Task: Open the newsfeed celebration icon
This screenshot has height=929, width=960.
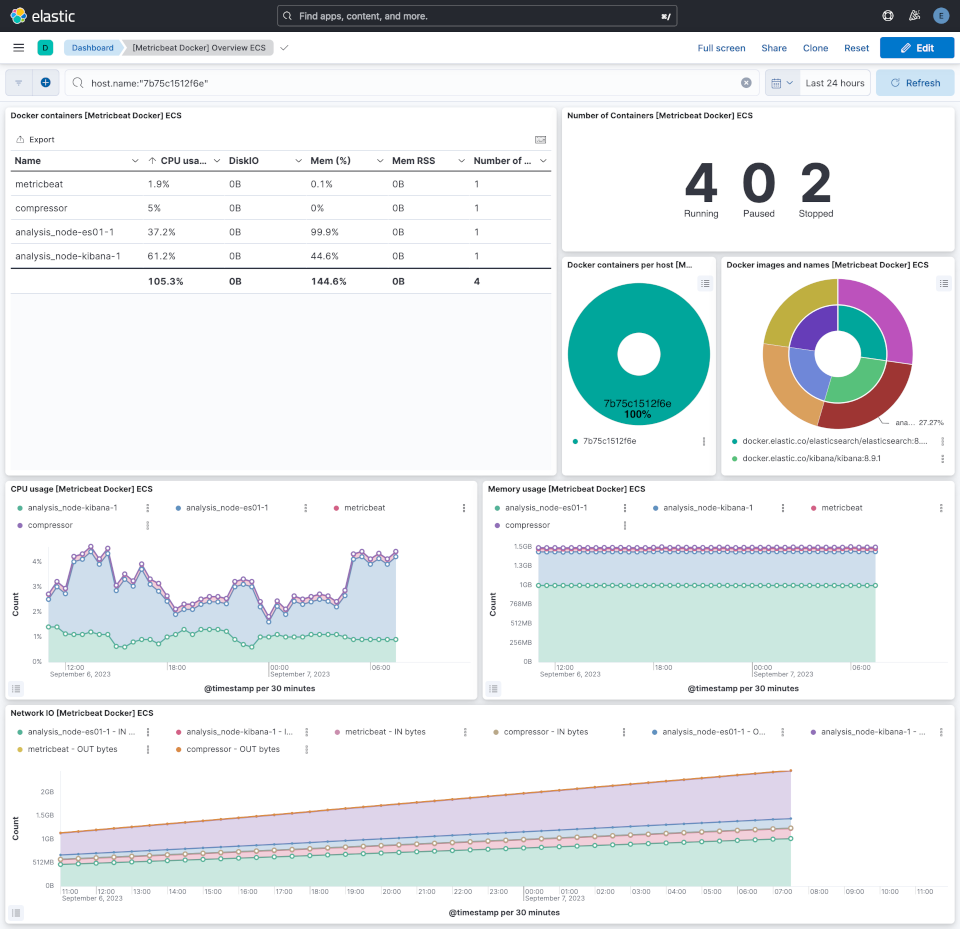Action: pos(915,16)
